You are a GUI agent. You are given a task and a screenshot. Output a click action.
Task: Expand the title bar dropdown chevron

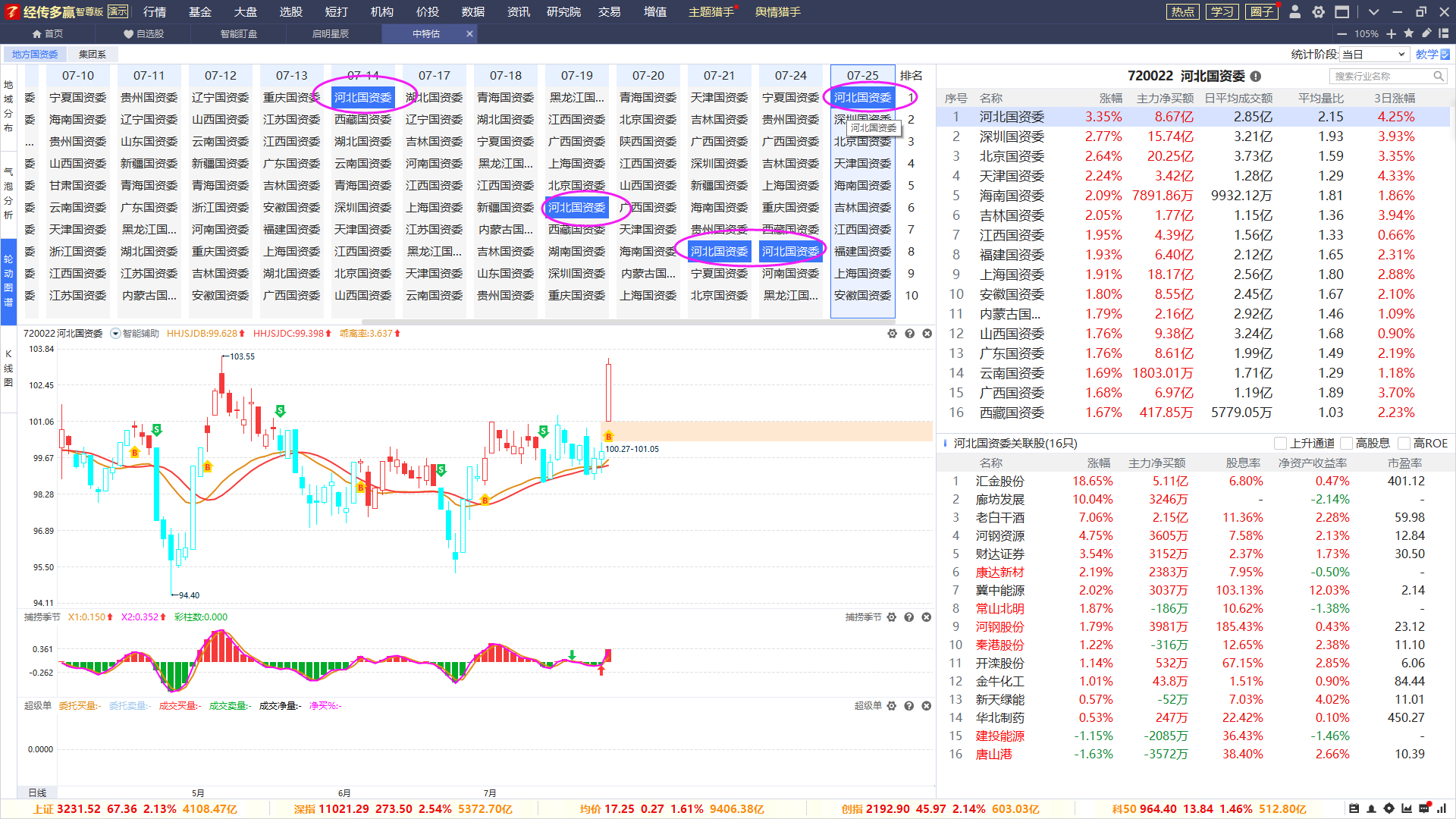click(x=1373, y=12)
